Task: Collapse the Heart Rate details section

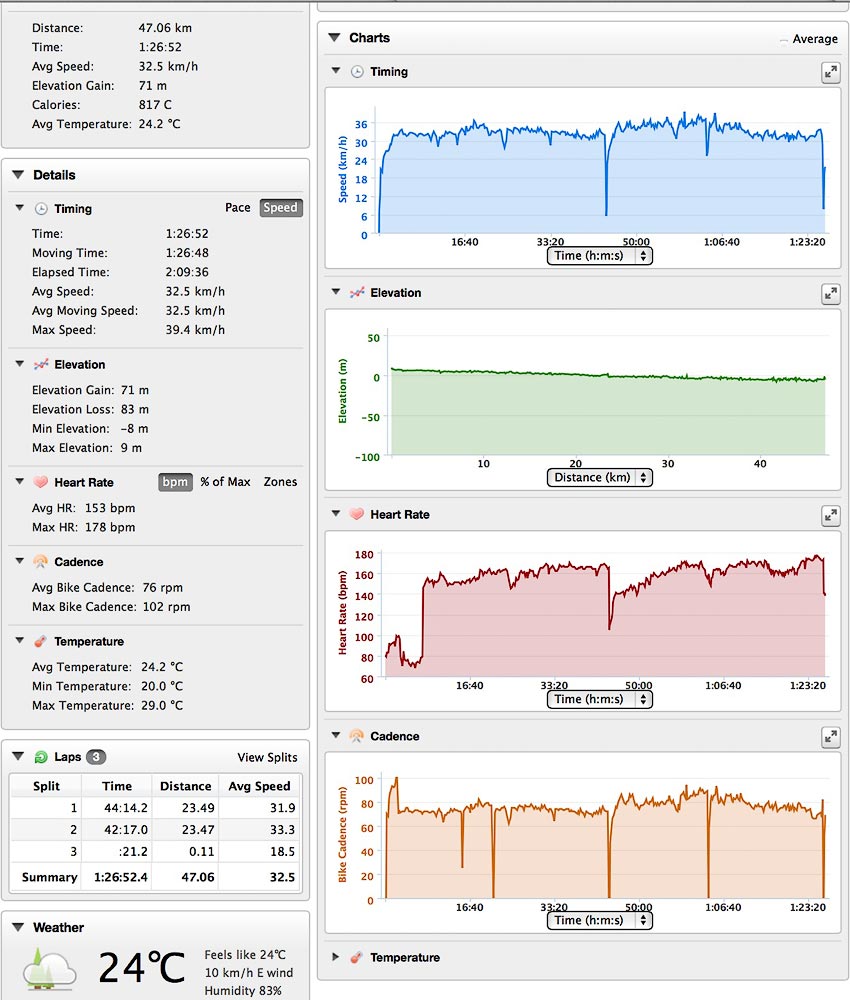Action: coord(20,482)
